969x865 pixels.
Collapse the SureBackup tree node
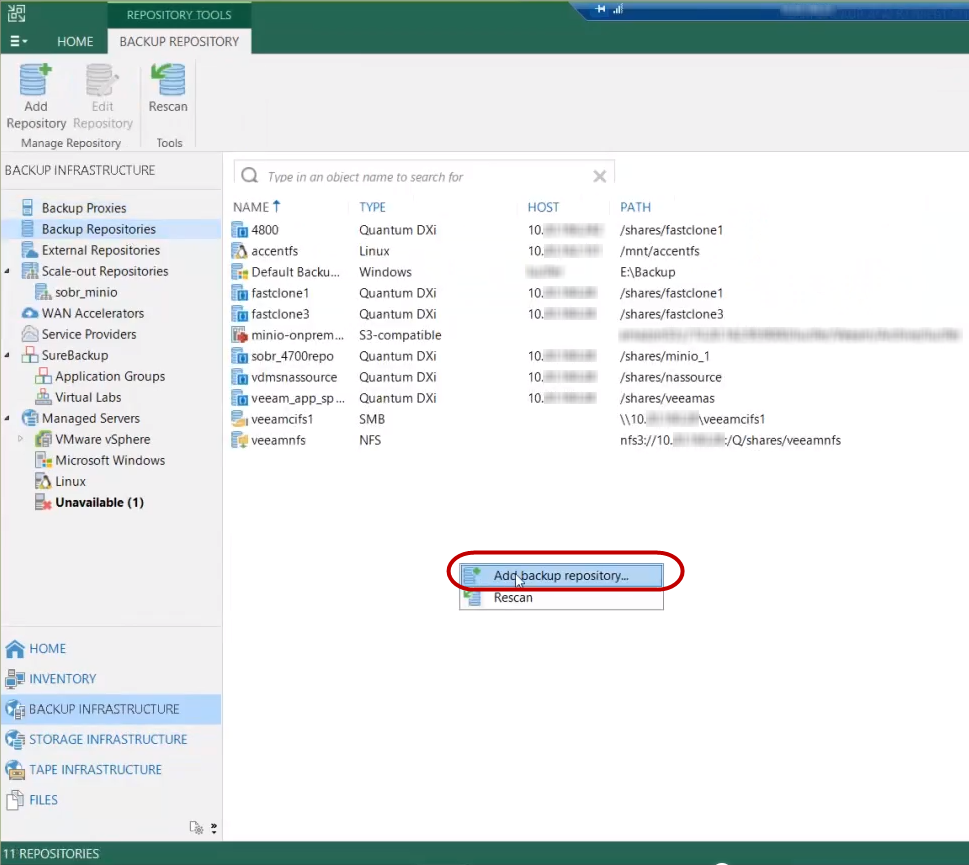8,355
